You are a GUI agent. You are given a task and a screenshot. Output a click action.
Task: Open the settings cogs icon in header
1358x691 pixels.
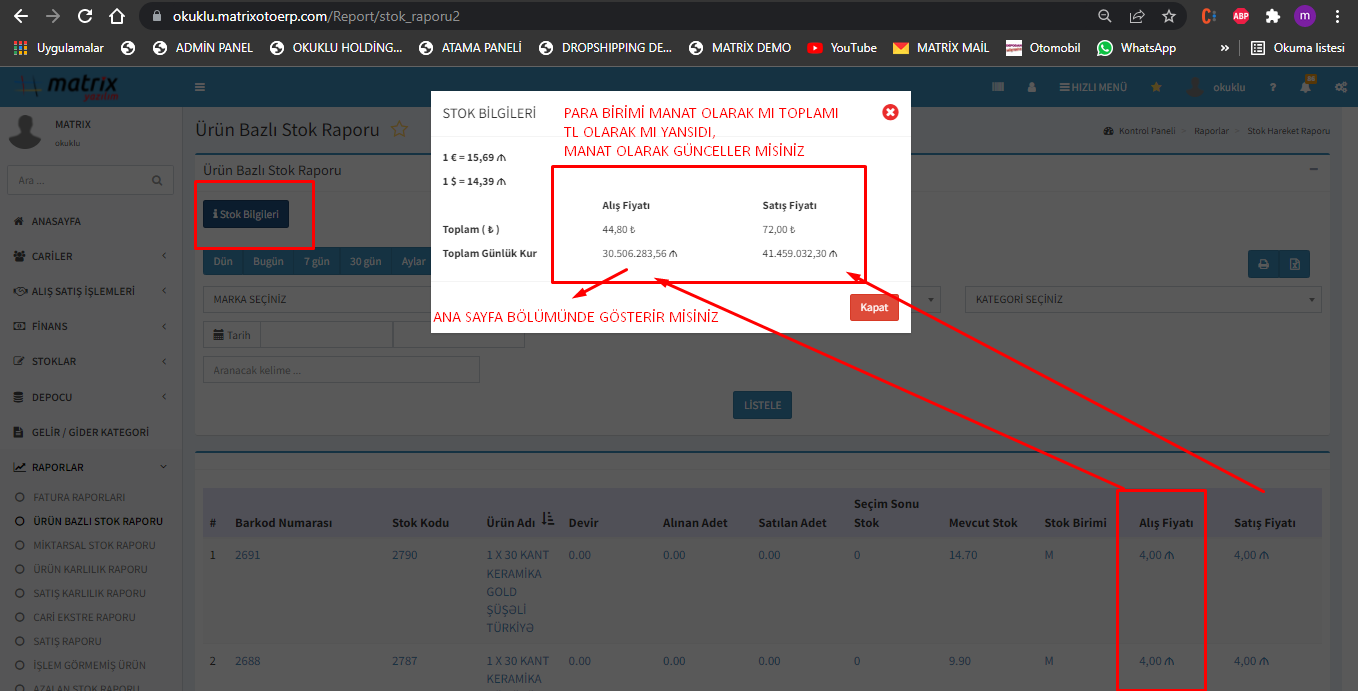(1340, 87)
